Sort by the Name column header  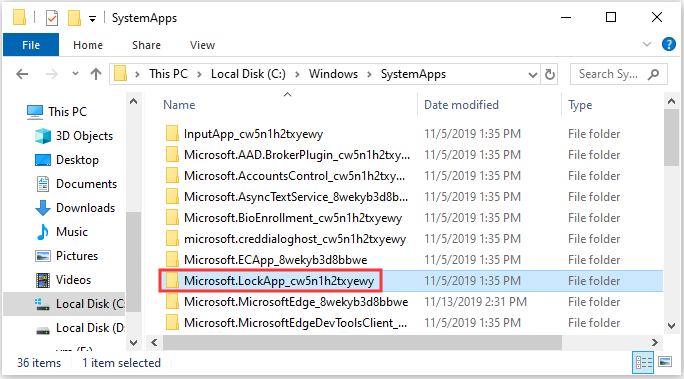point(179,105)
